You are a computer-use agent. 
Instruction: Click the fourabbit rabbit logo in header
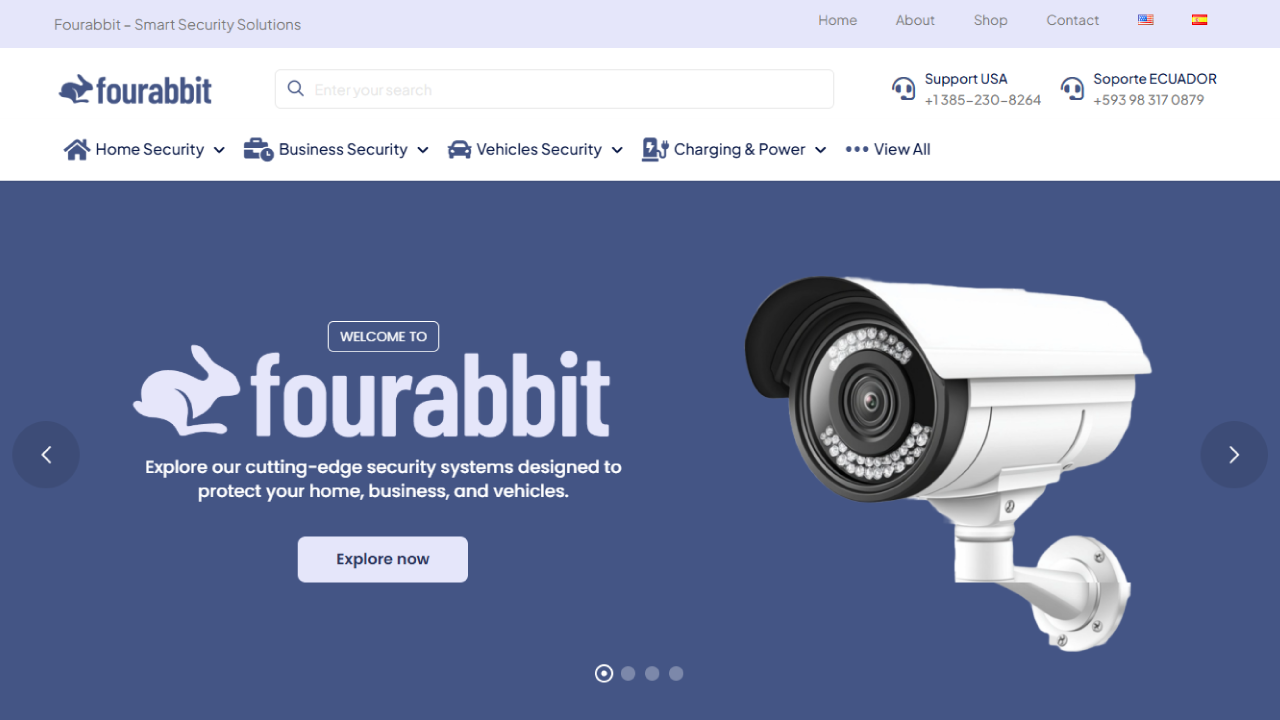[x=135, y=90]
